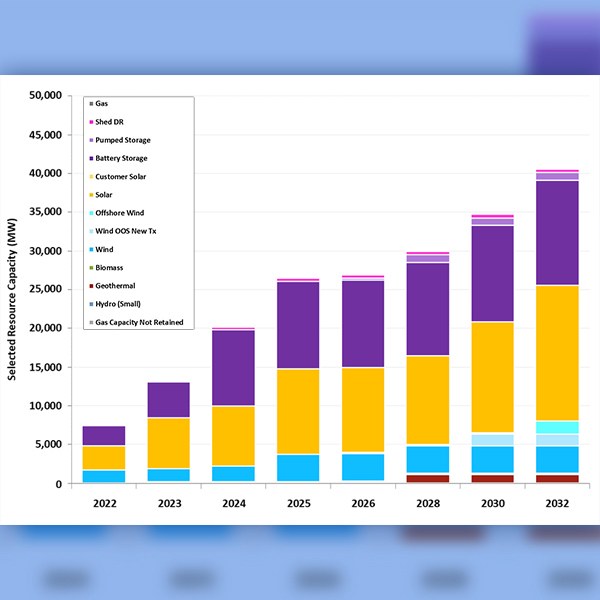Select the Pumped Storage legend entry
The image size is (600, 600).
[122, 140]
